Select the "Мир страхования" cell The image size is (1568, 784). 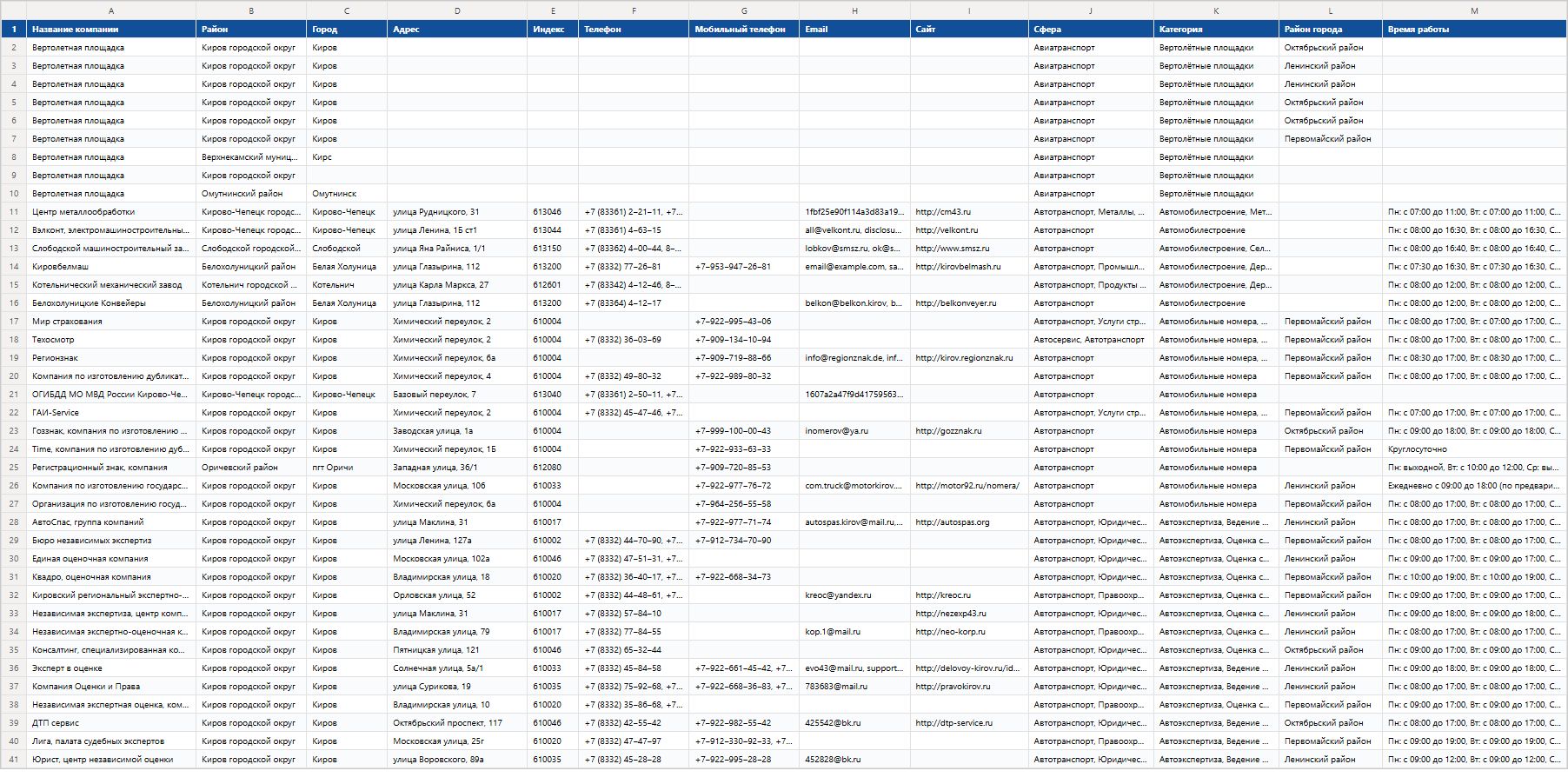point(111,322)
